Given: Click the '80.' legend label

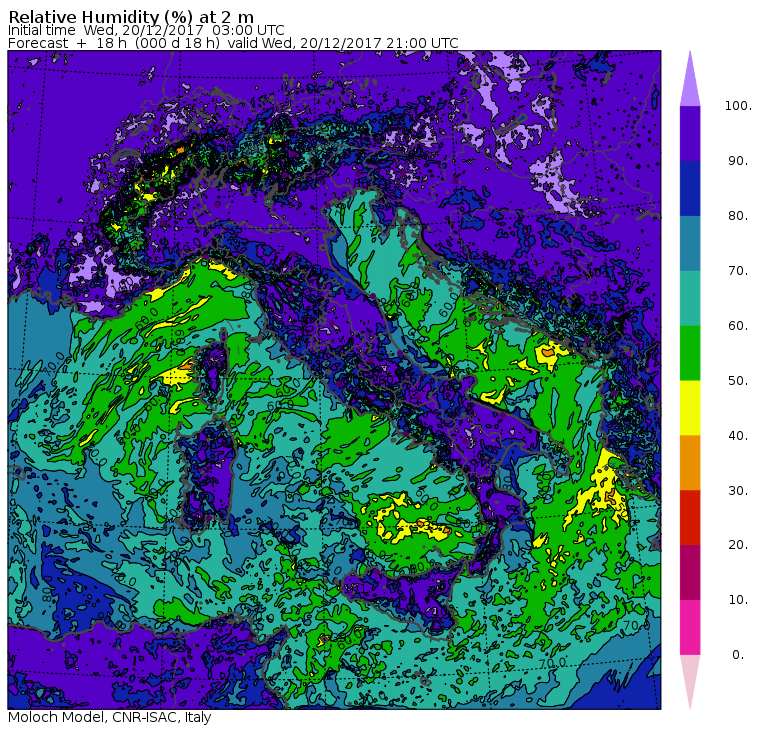Looking at the screenshot, I should 738,215.
